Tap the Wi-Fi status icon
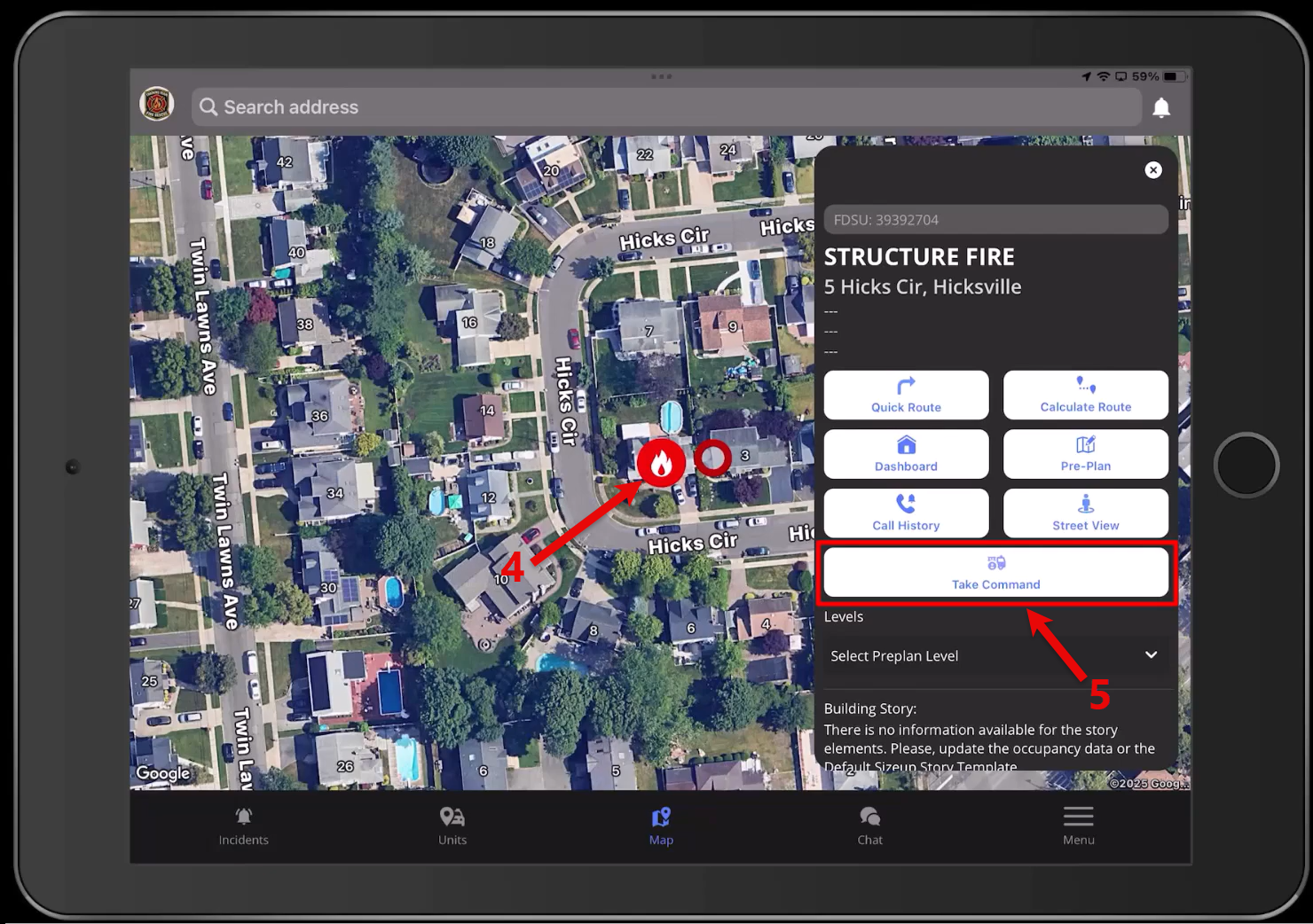Screen dimensions: 1313x924 (1104, 77)
